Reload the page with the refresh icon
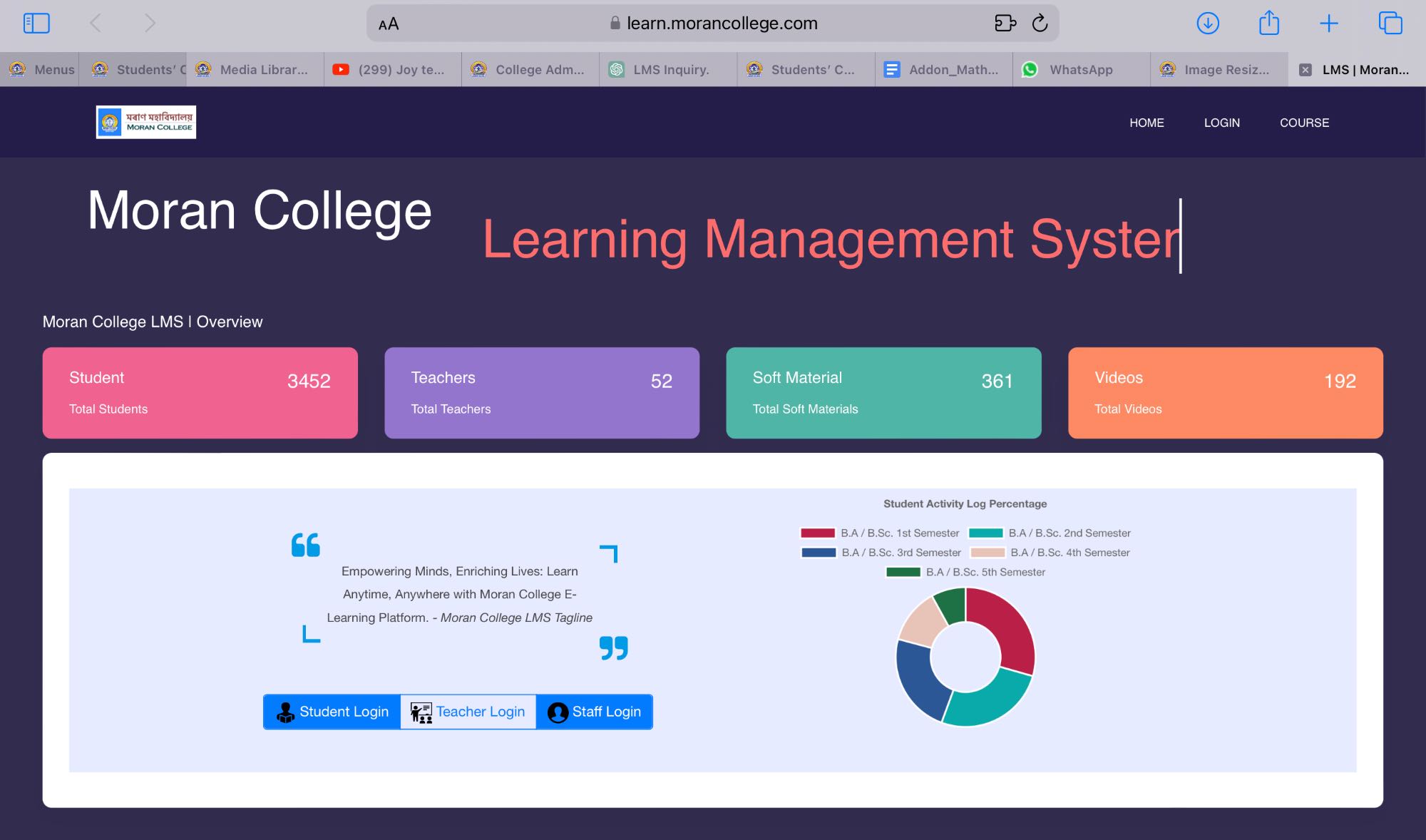 pyautogui.click(x=1040, y=23)
